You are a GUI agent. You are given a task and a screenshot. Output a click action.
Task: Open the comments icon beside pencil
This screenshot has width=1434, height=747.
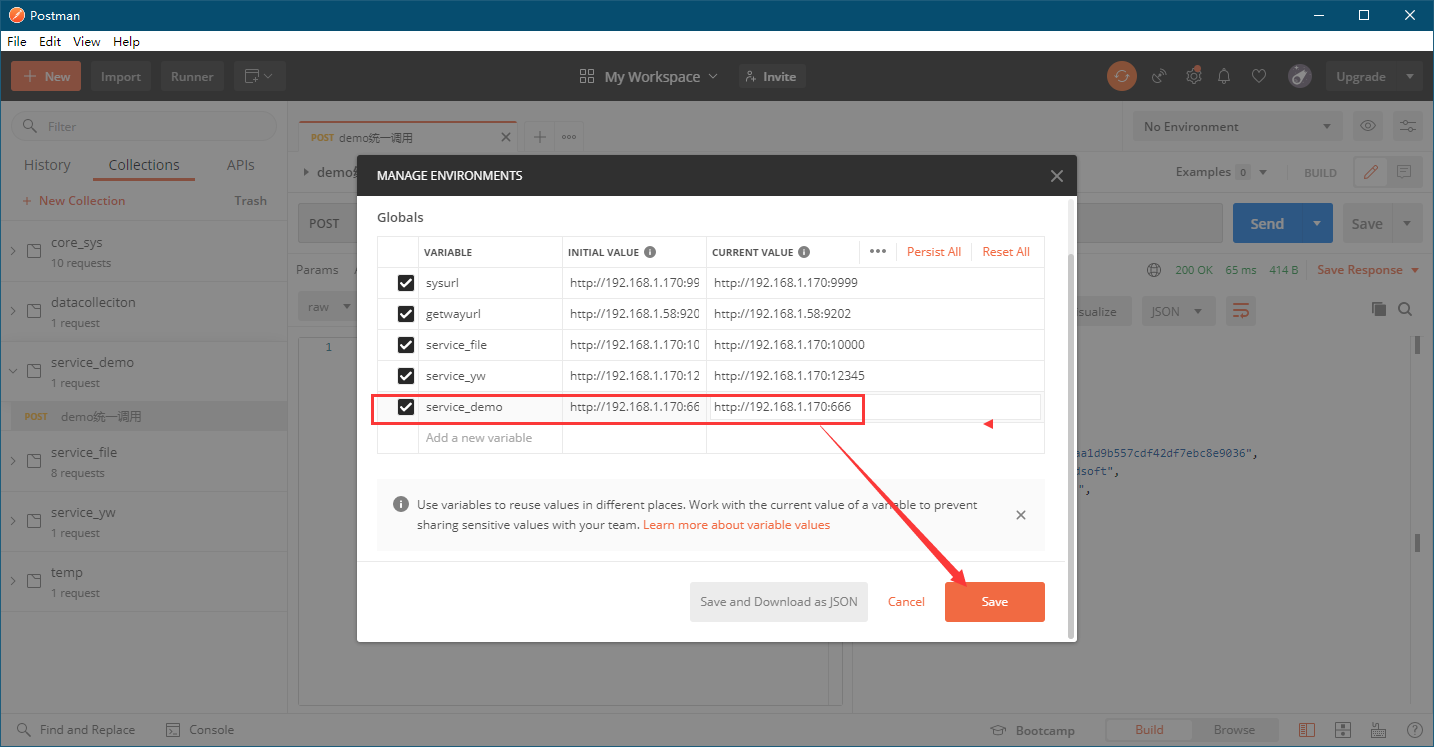click(x=1404, y=172)
